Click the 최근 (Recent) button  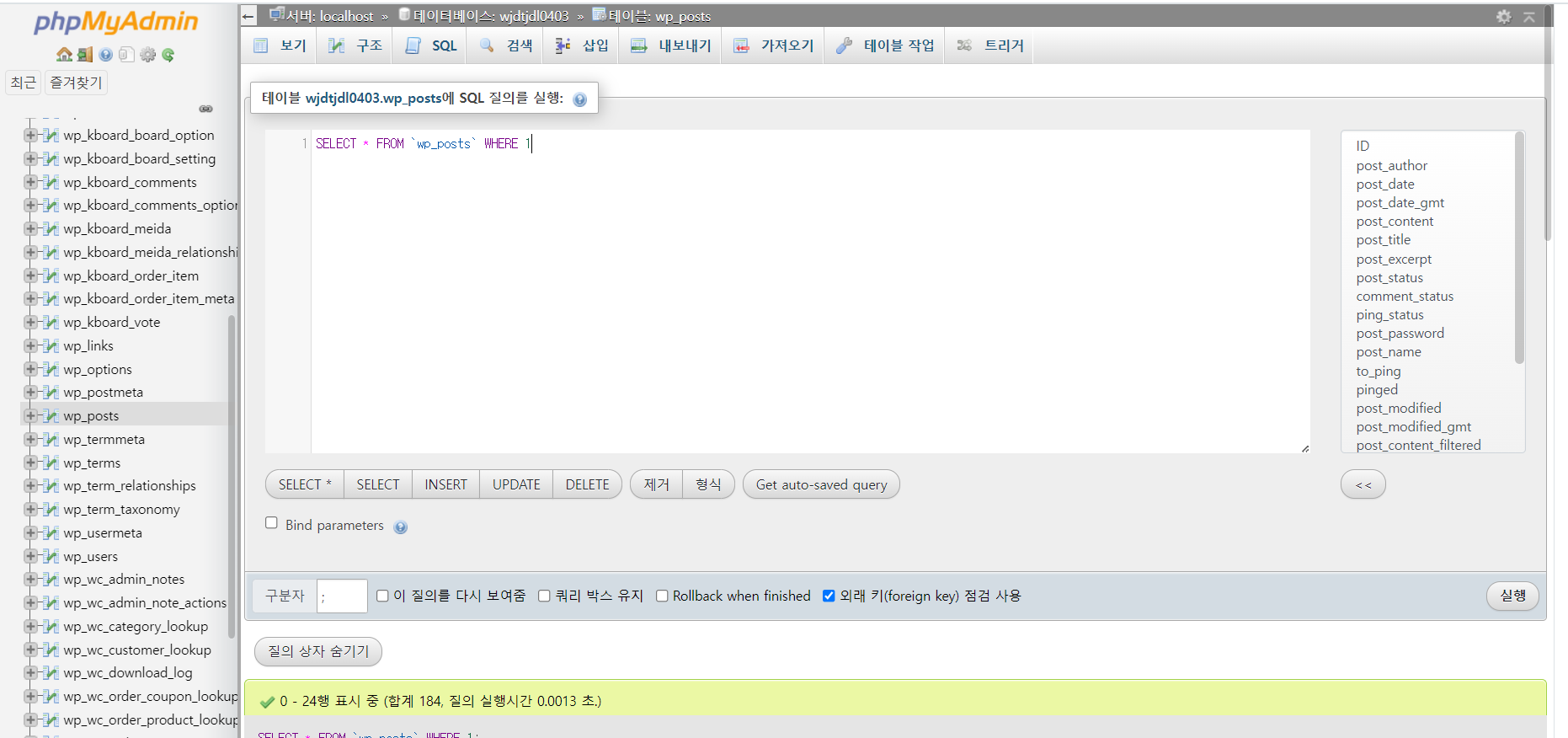point(24,83)
